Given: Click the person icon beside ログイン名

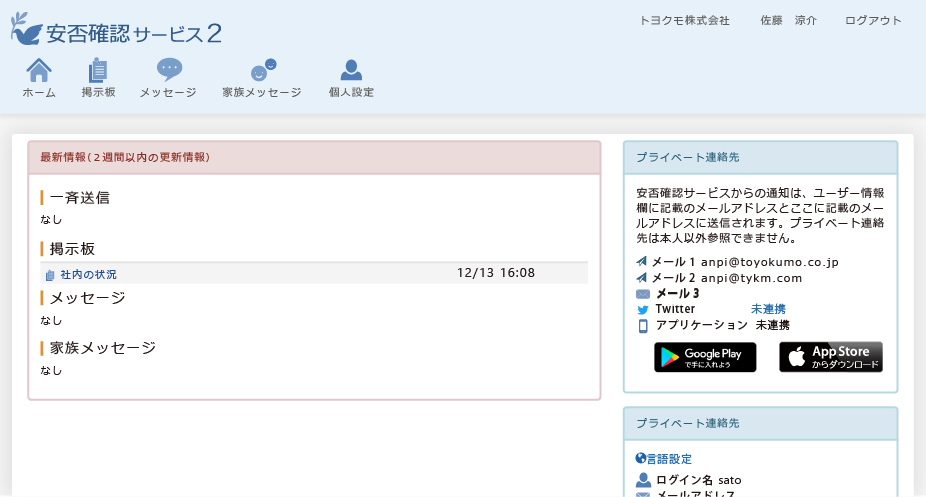Looking at the screenshot, I should click(643, 480).
